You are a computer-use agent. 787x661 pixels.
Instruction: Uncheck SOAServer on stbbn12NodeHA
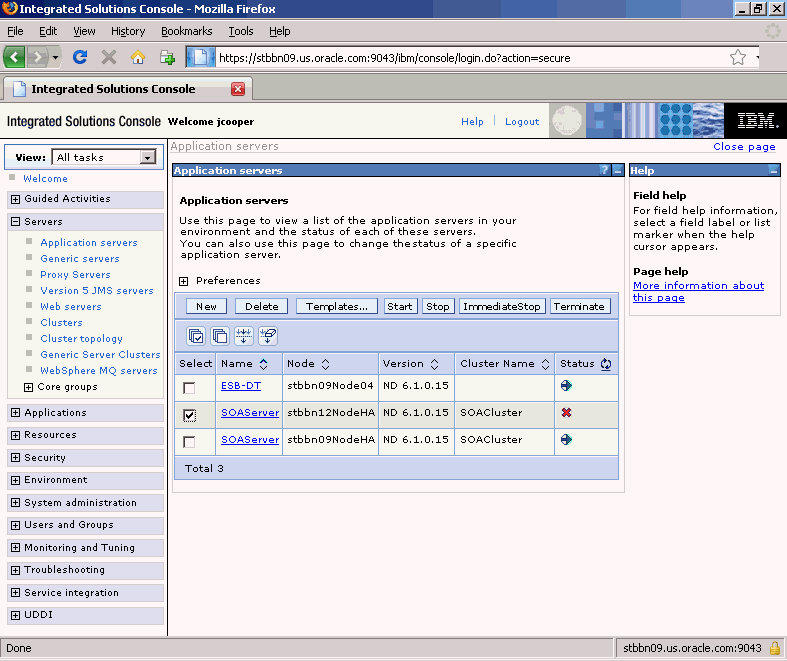pyautogui.click(x=189, y=415)
